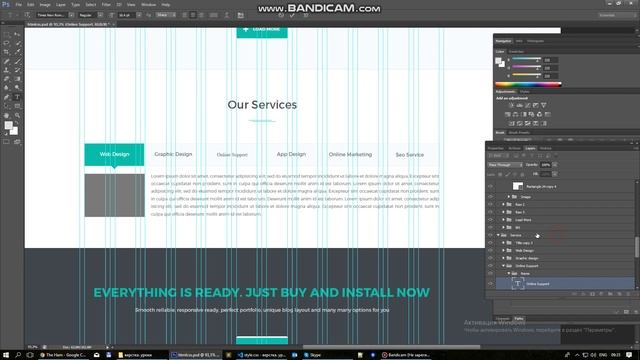640x360 pixels.
Task: Select the Rectangle shape tool
Action: (17, 106)
